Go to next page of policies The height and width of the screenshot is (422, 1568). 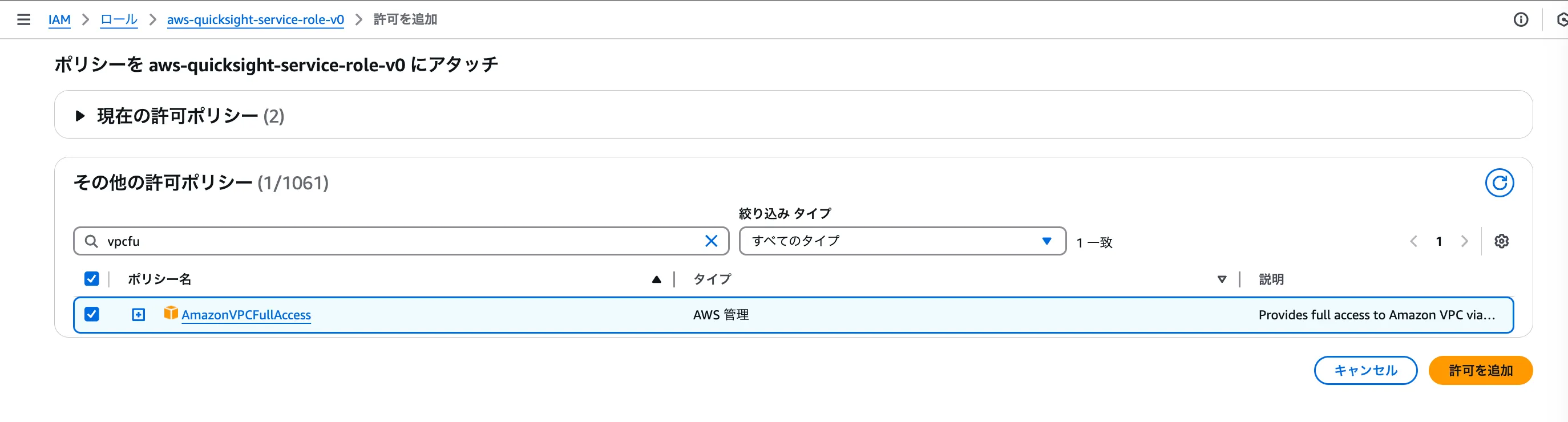1465,241
